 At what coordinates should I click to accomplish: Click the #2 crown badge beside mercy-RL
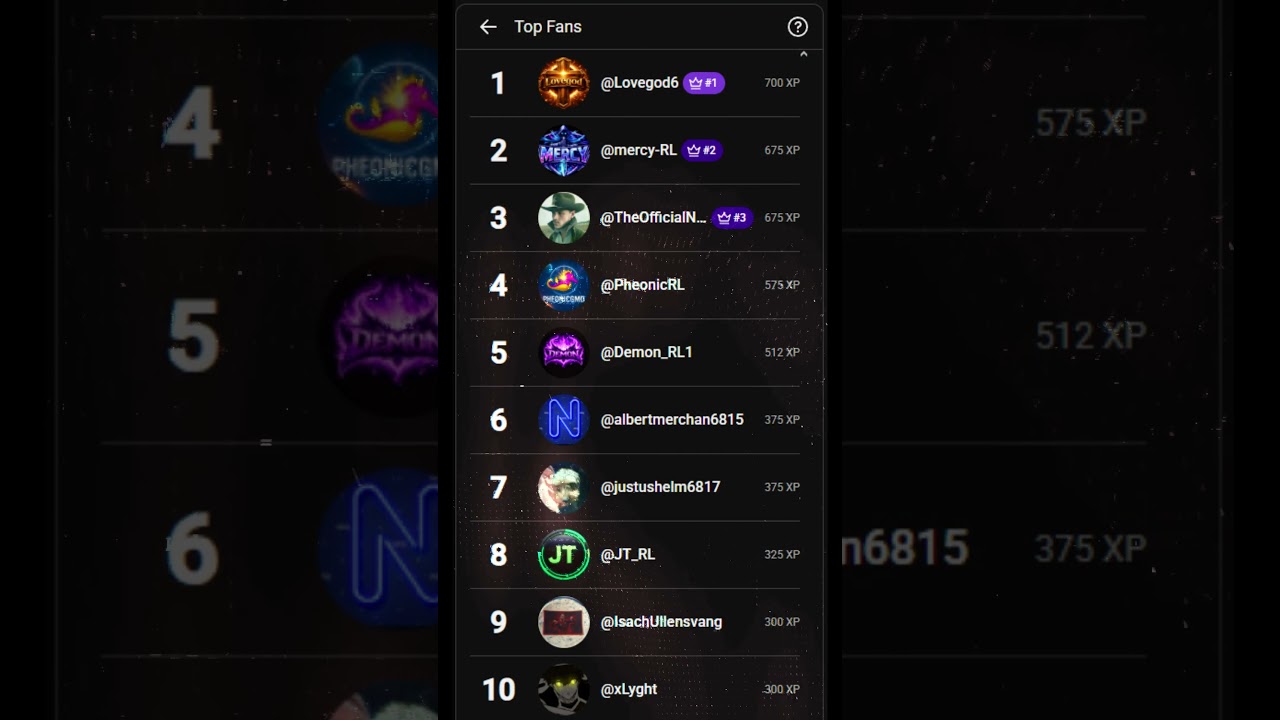point(702,150)
